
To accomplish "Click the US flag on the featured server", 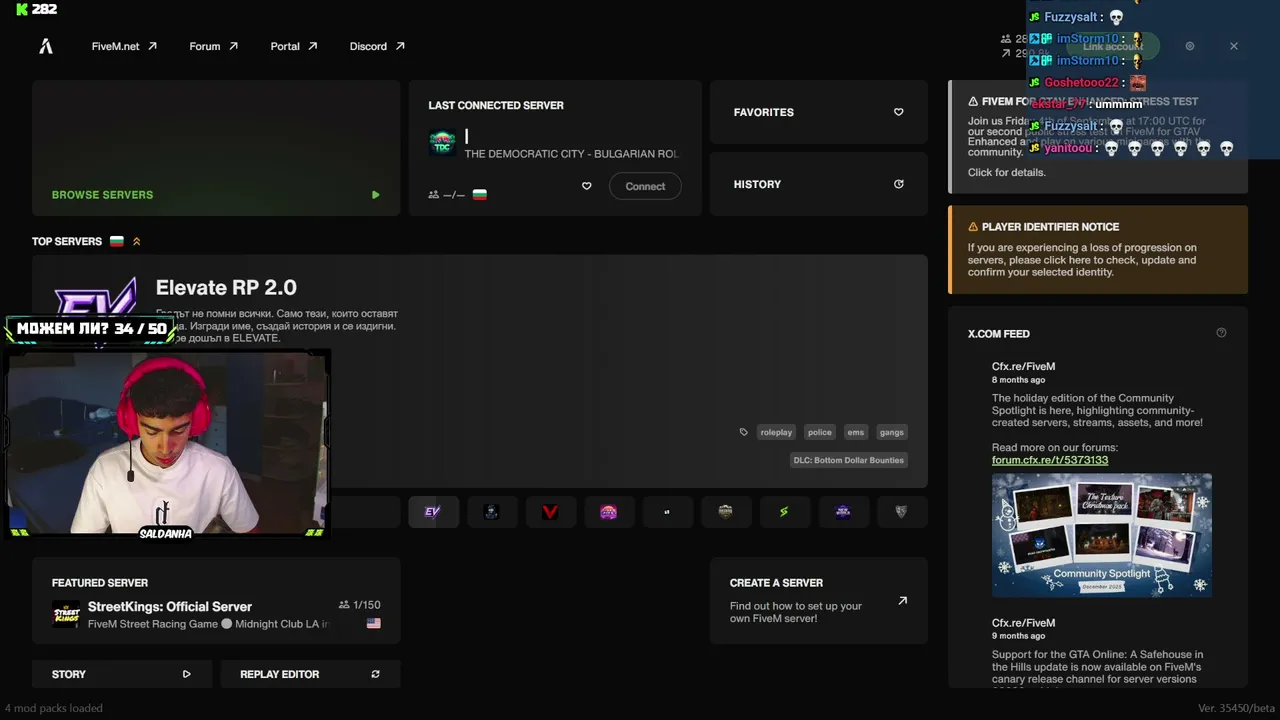I will pos(373,623).
